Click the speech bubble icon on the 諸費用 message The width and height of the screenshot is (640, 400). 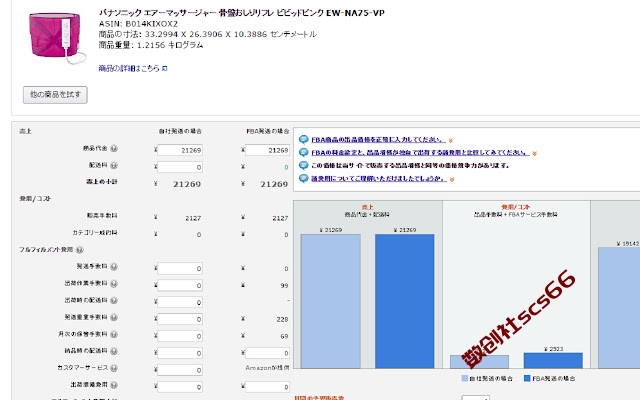[x=303, y=178]
